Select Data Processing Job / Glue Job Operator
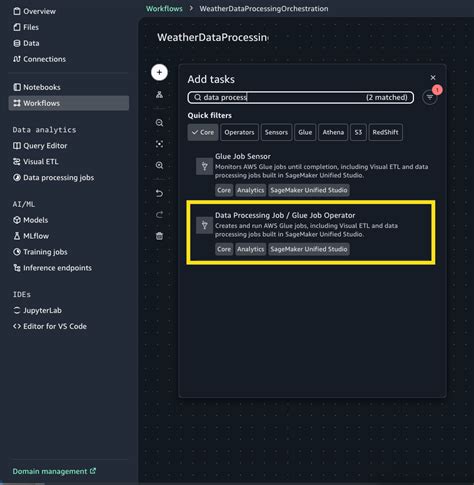The width and height of the screenshot is (474, 485). click(x=311, y=232)
